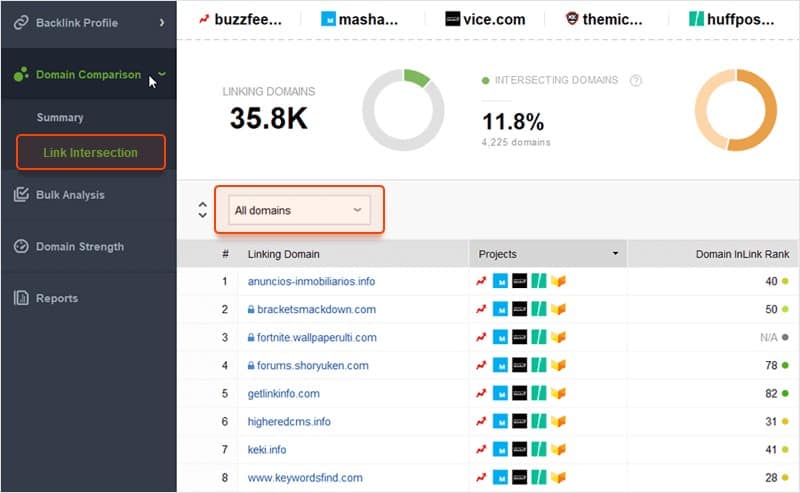
Task: Open anuncios-inmobiliarios.info link
Action: click(311, 281)
